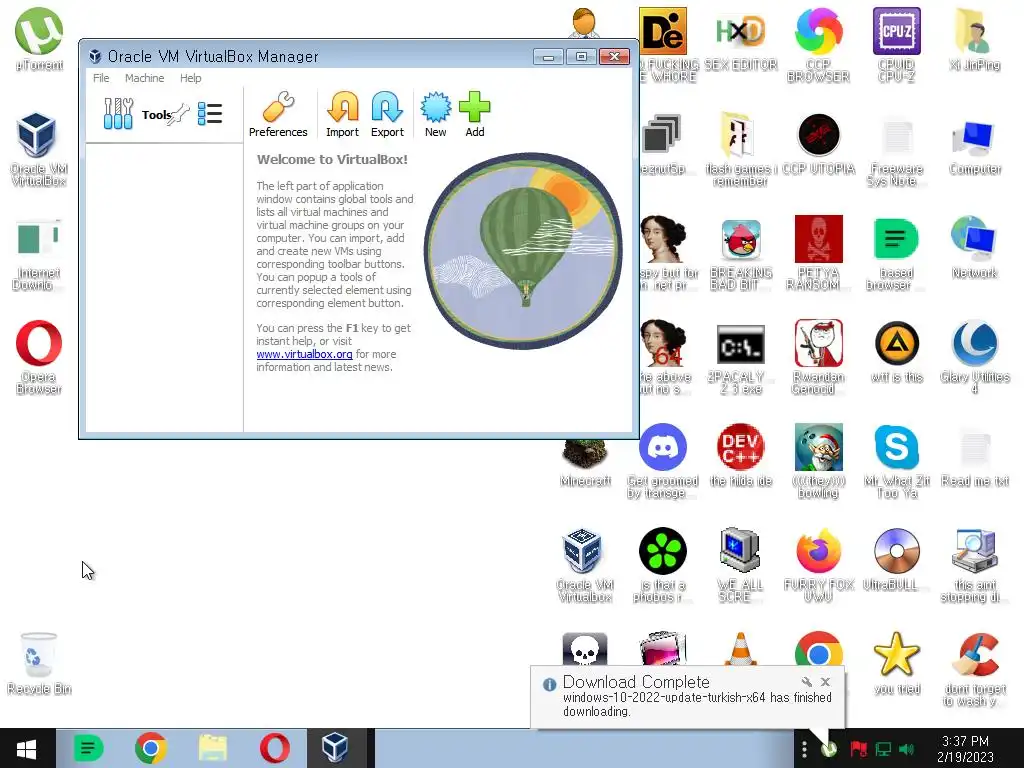Select Oracle VM VirtualBox icon under uTorrent
The height and width of the screenshot is (768, 1024).
pyautogui.click(x=38, y=149)
